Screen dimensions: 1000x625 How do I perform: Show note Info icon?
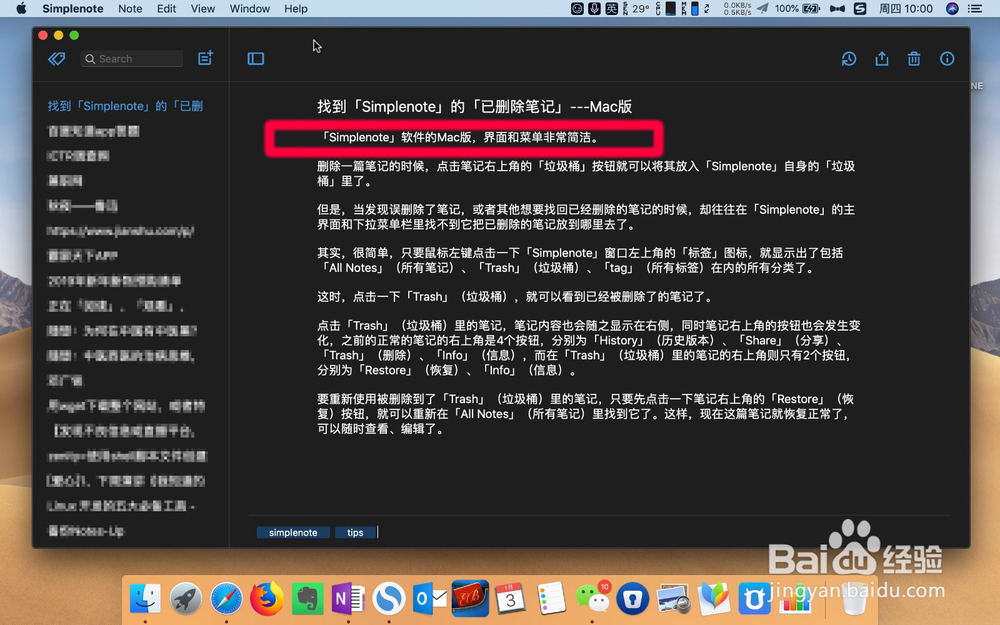[x=947, y=59]
